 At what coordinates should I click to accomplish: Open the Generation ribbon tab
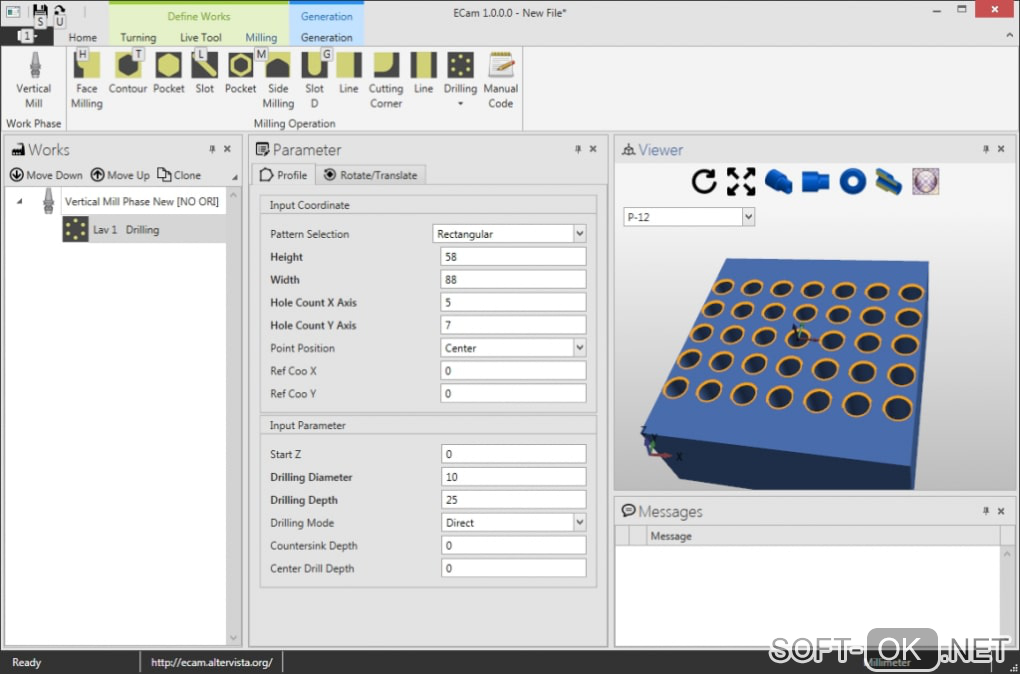[327, 37]
